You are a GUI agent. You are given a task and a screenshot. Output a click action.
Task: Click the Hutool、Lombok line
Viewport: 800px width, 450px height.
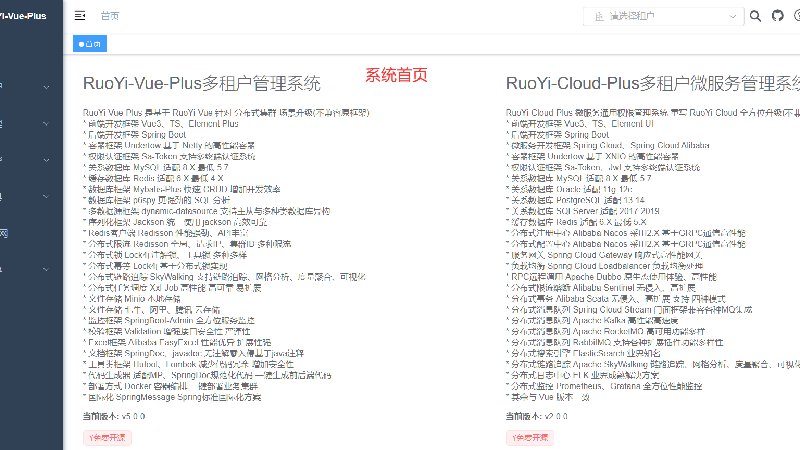pos(188,364)
